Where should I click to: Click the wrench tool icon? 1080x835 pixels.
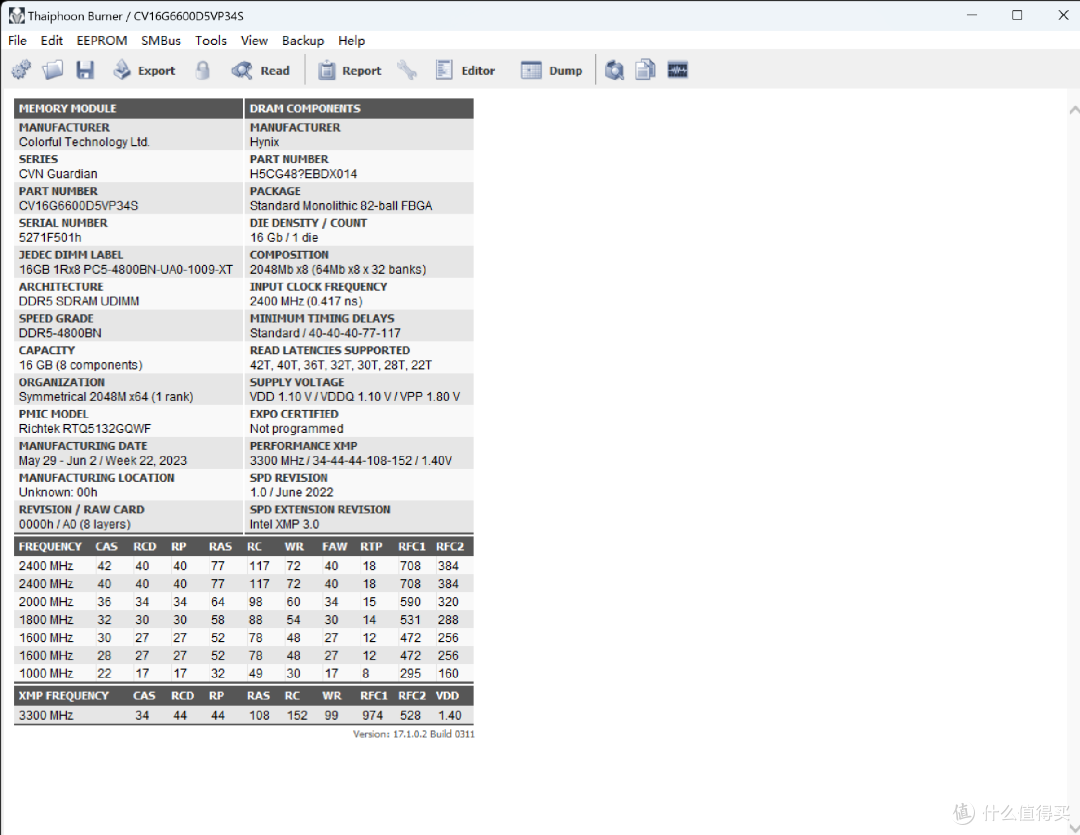coord(407,70)
